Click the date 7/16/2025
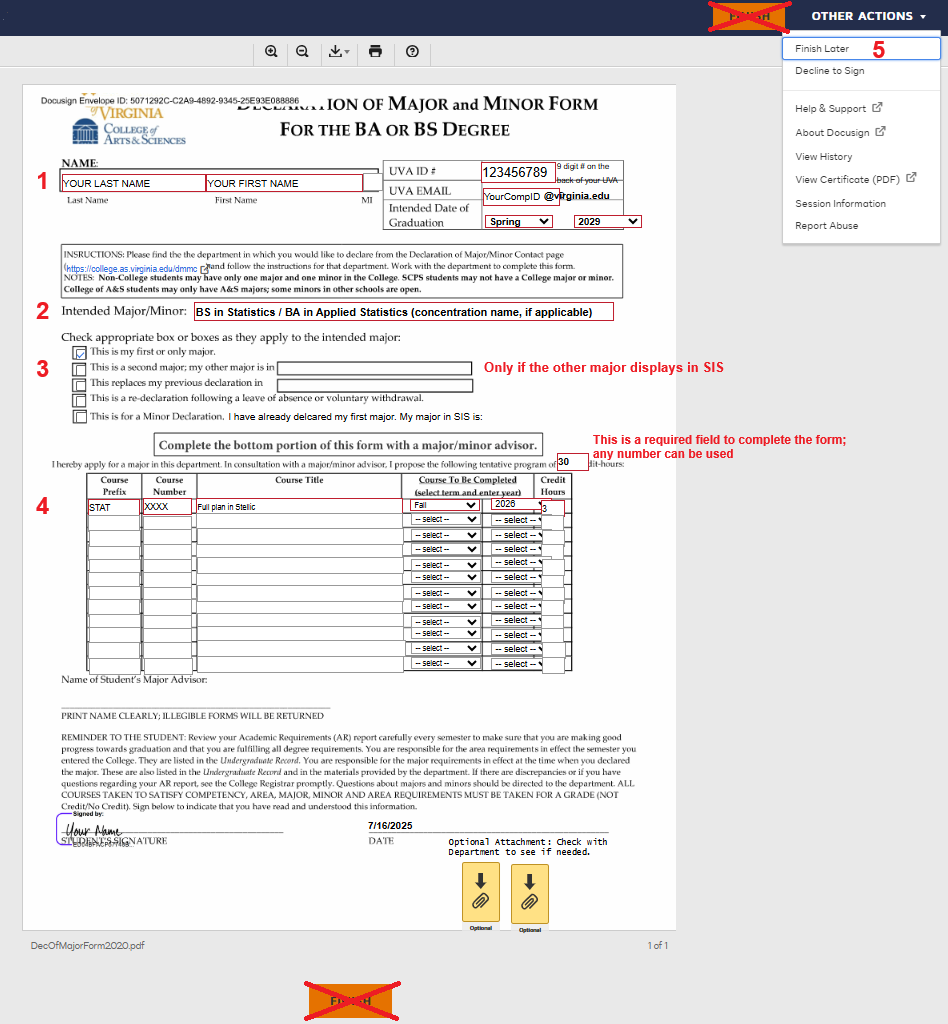The image size is (948, 1024). pyautogui.click(x=390, y=825)
